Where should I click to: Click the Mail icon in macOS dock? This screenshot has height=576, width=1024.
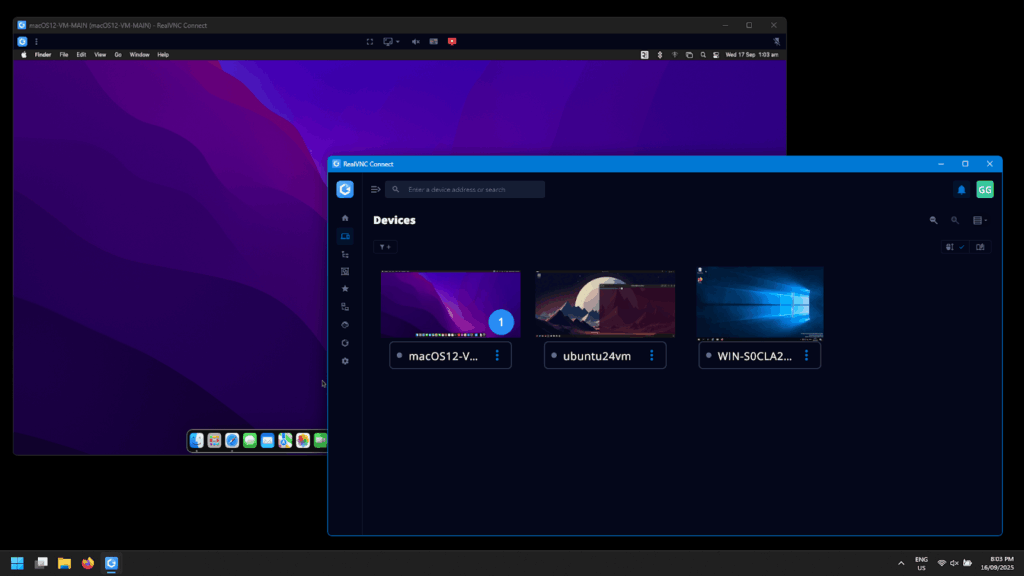click(x=267, y=440)
